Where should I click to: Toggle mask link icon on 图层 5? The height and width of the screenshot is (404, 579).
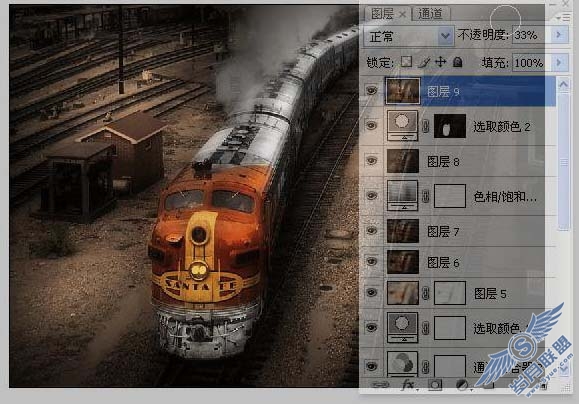(426, 294)
